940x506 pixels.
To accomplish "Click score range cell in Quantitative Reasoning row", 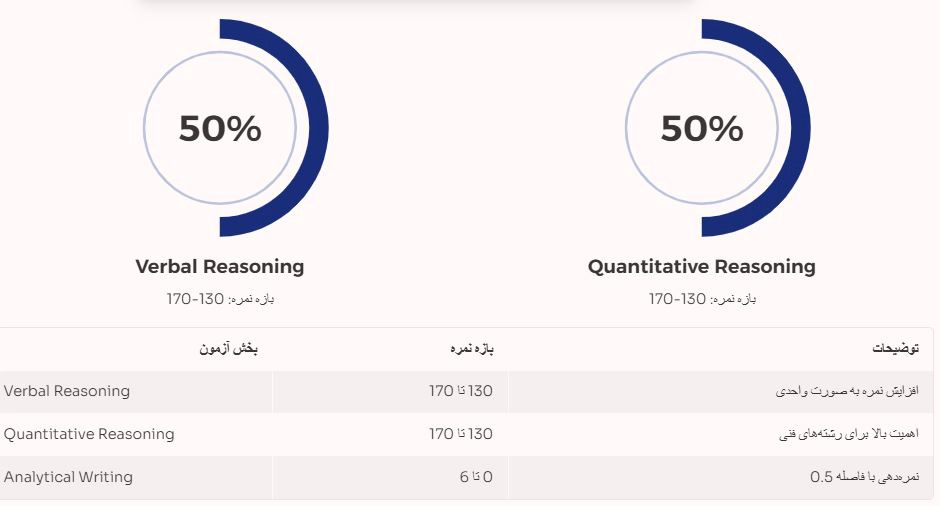I will tap(461, 434).
